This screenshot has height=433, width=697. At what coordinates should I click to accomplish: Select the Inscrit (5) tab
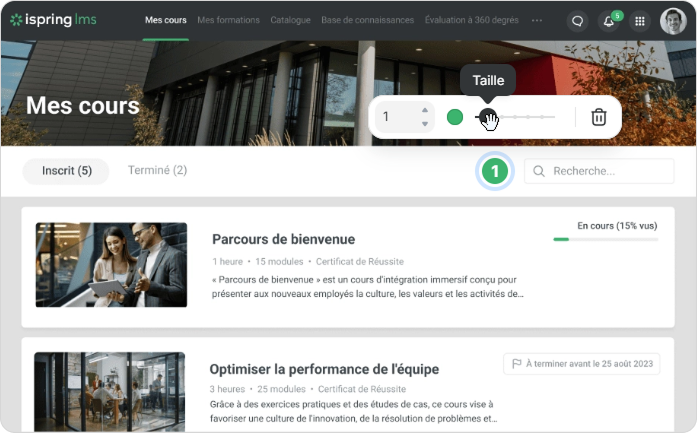tap(67, 171)
